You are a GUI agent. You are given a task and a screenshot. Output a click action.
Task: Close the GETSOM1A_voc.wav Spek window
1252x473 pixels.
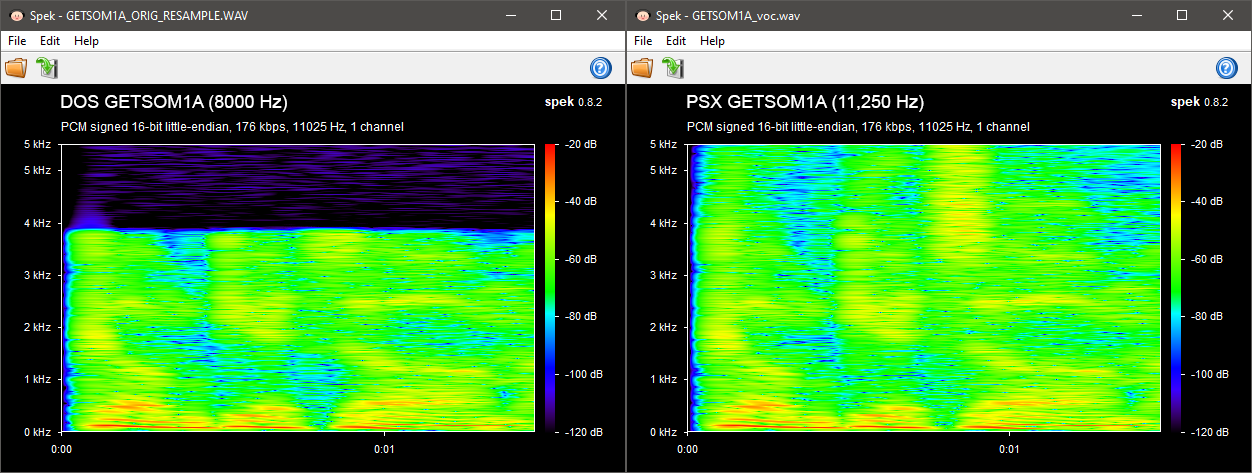(1228, 16)
